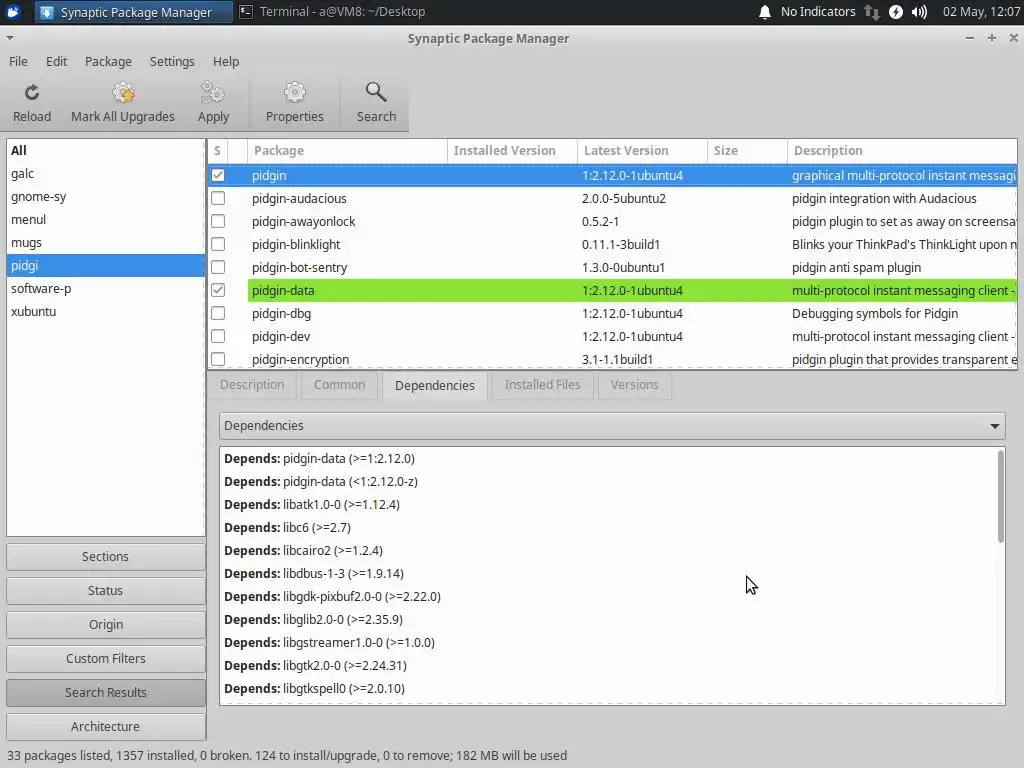Switch to the Installed Files tab
The width and height of the screenshot is (1024, 768).
543,385
